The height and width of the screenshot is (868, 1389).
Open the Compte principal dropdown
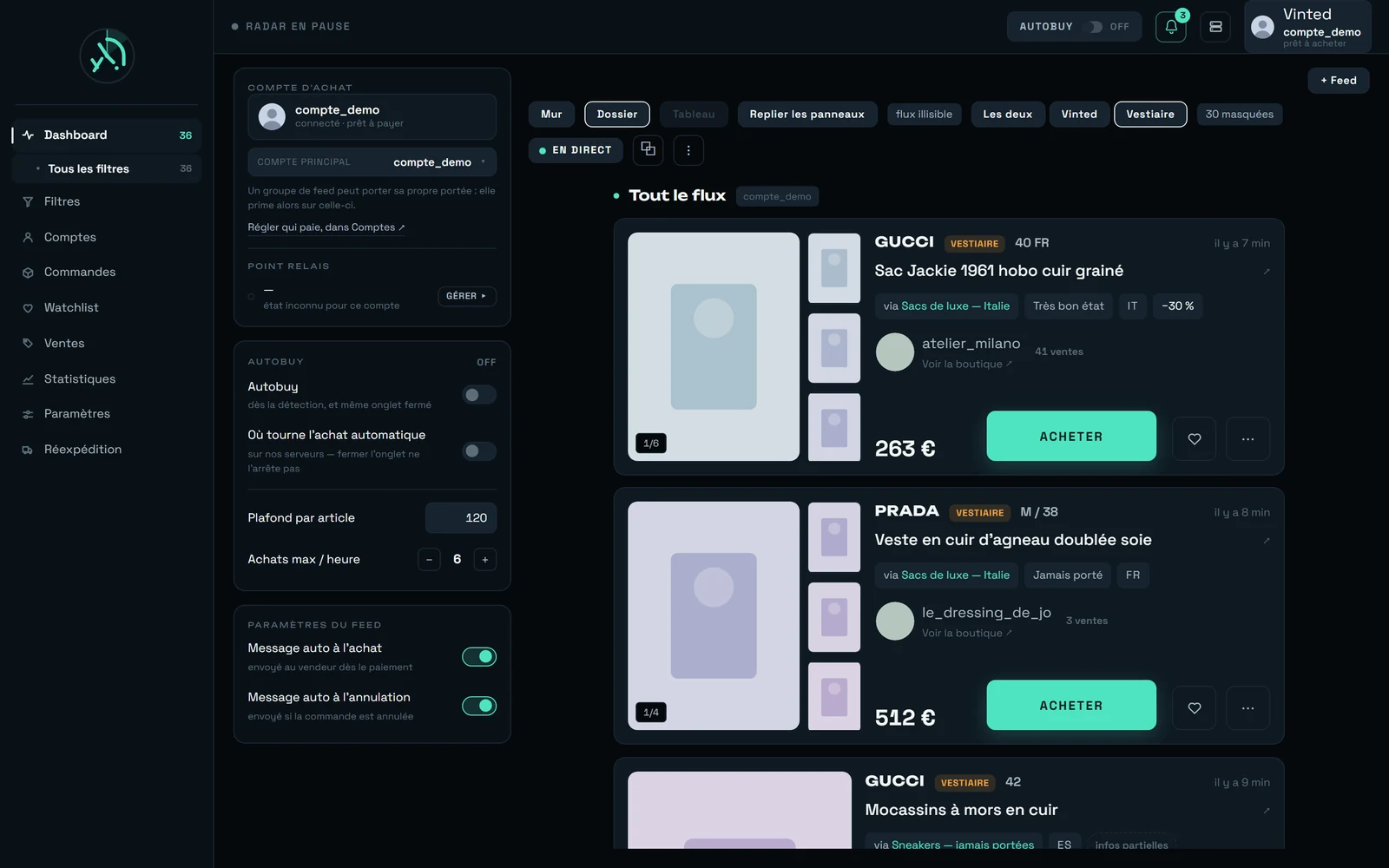372,162
